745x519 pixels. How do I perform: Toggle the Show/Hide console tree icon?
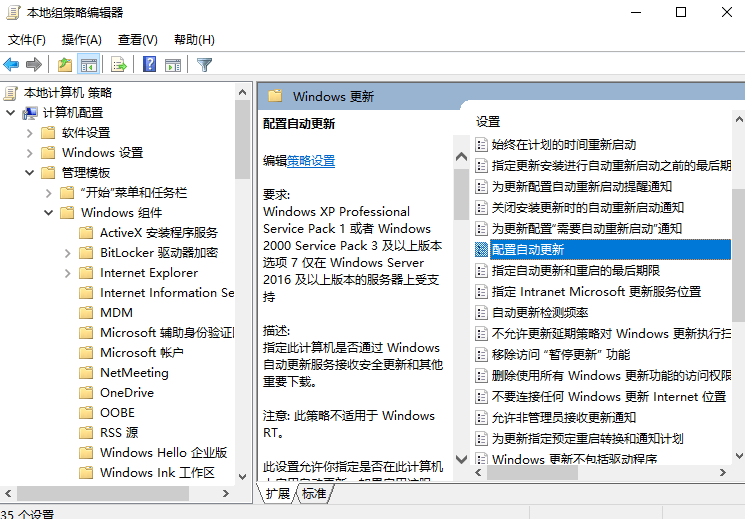tap(88, 64)
